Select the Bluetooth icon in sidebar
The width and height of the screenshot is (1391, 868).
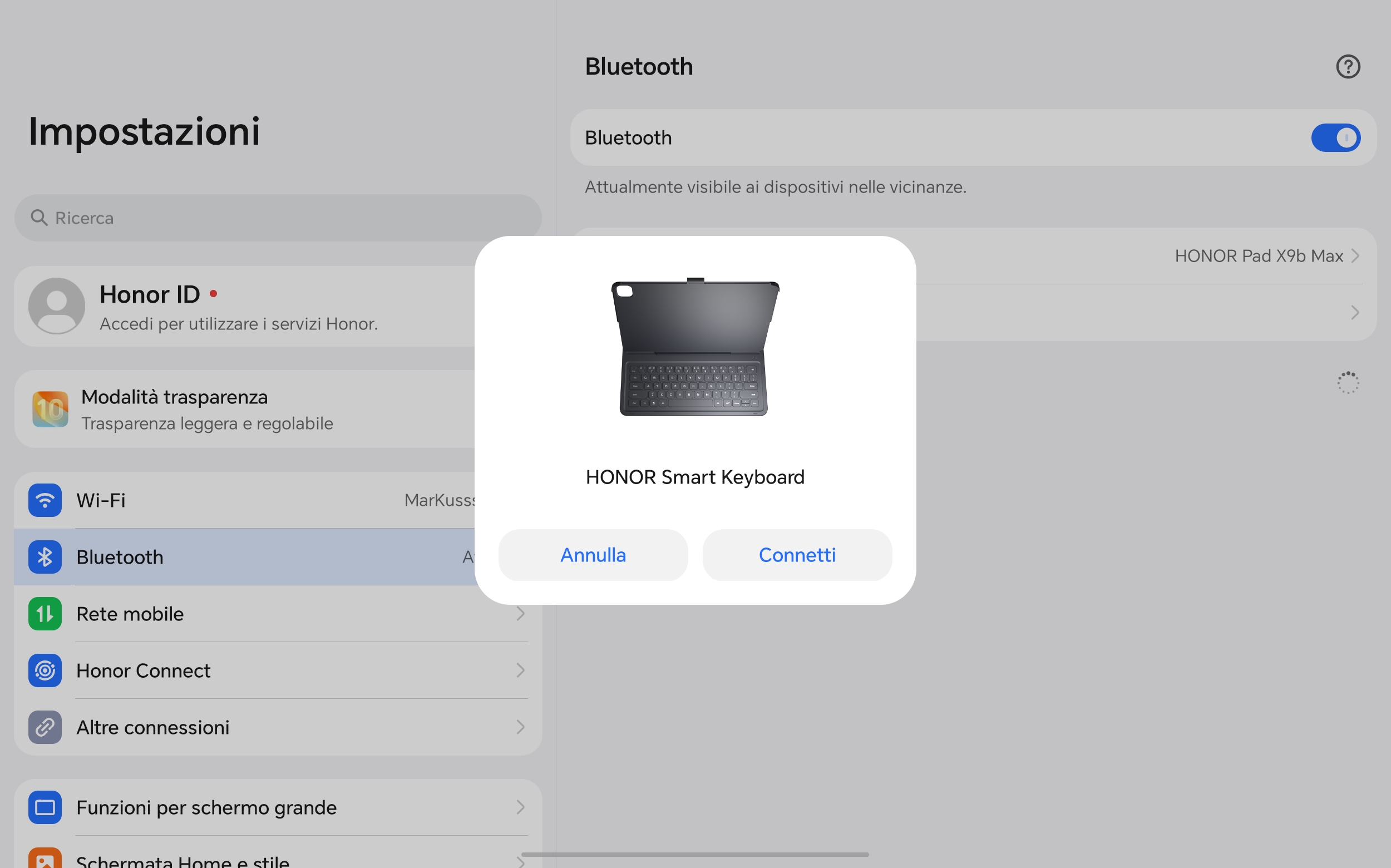point(45,557)
